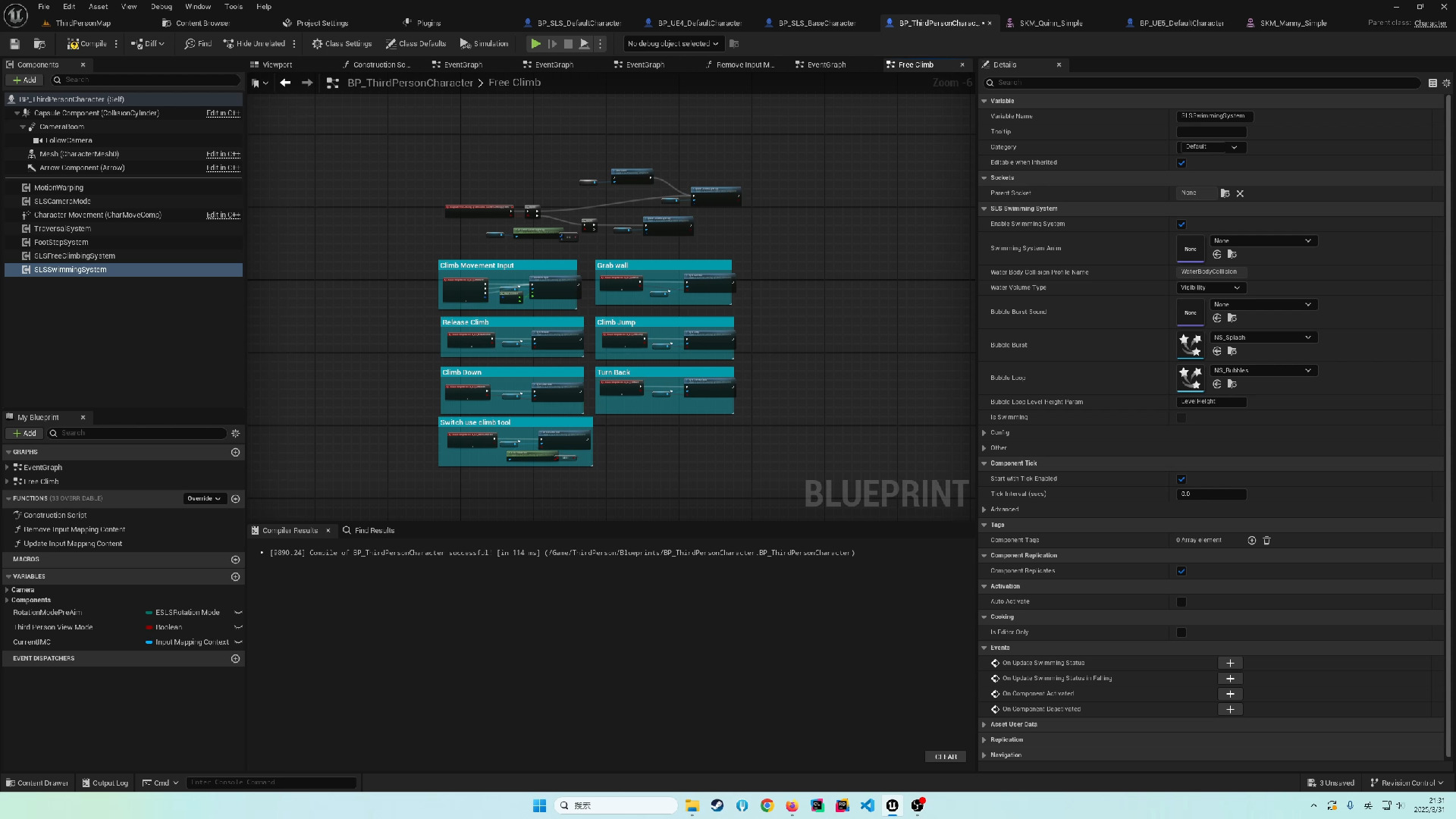Open the Tools menu
The image size is (1456, 819).
(x=234, y=7)
